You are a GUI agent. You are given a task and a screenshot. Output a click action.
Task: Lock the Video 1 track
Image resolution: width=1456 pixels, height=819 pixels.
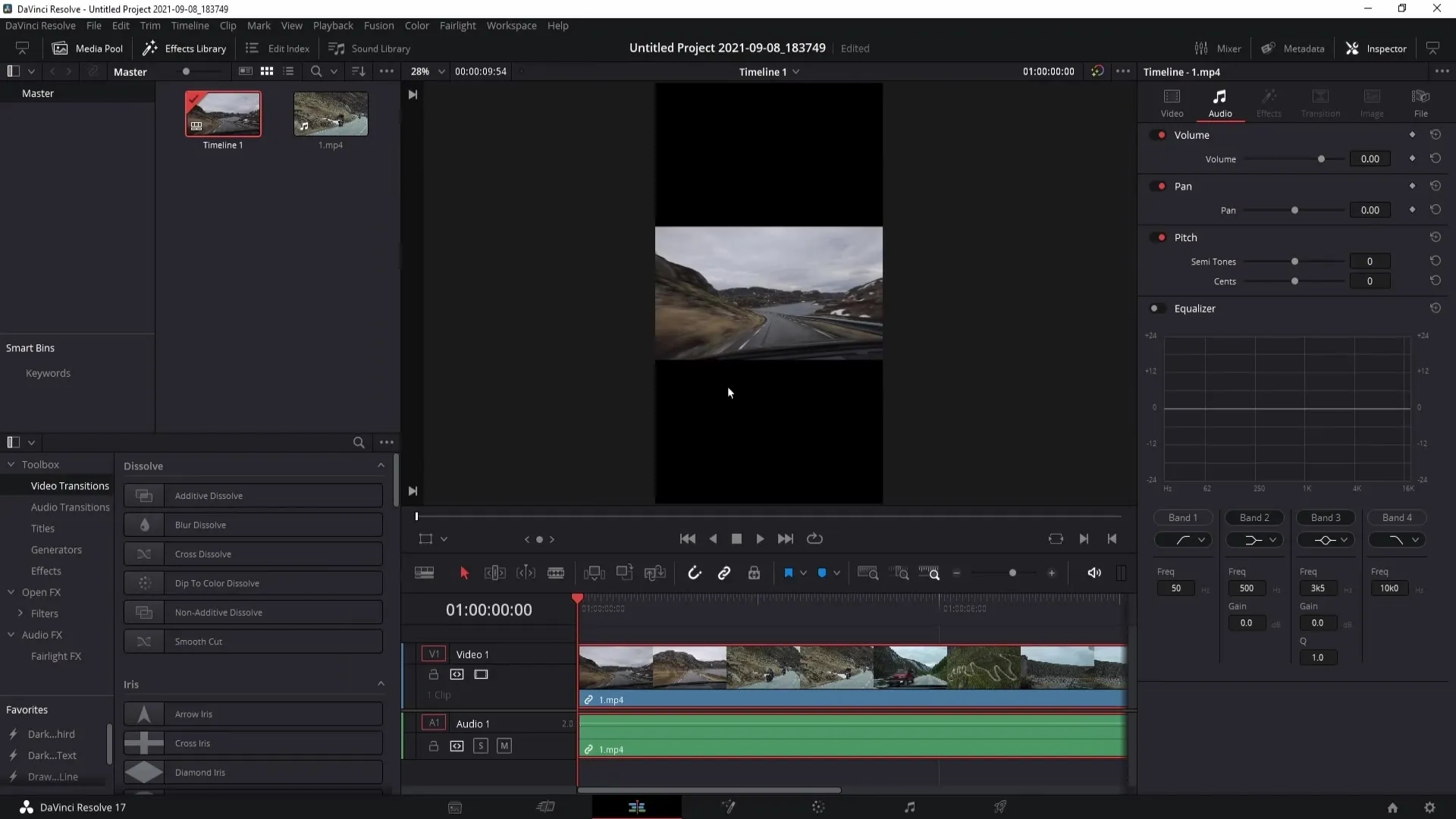click(434, 675)
